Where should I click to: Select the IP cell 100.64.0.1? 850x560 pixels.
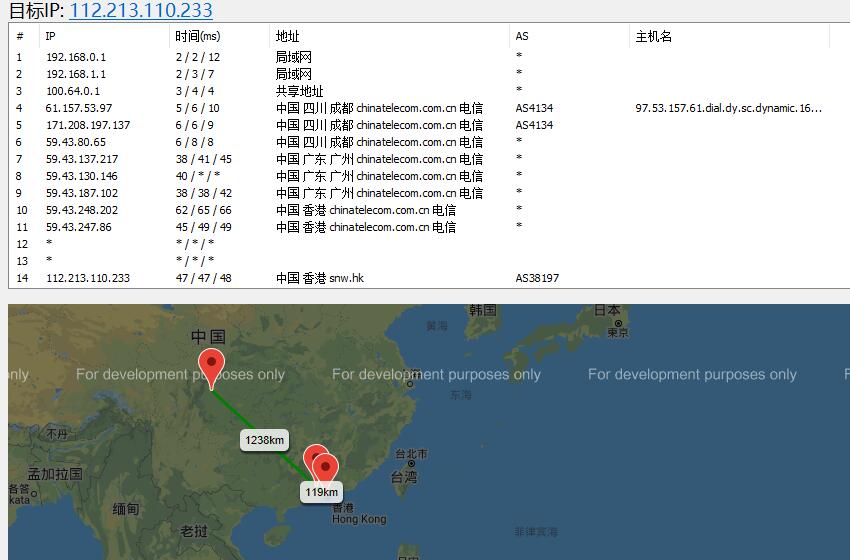(73, 91)
